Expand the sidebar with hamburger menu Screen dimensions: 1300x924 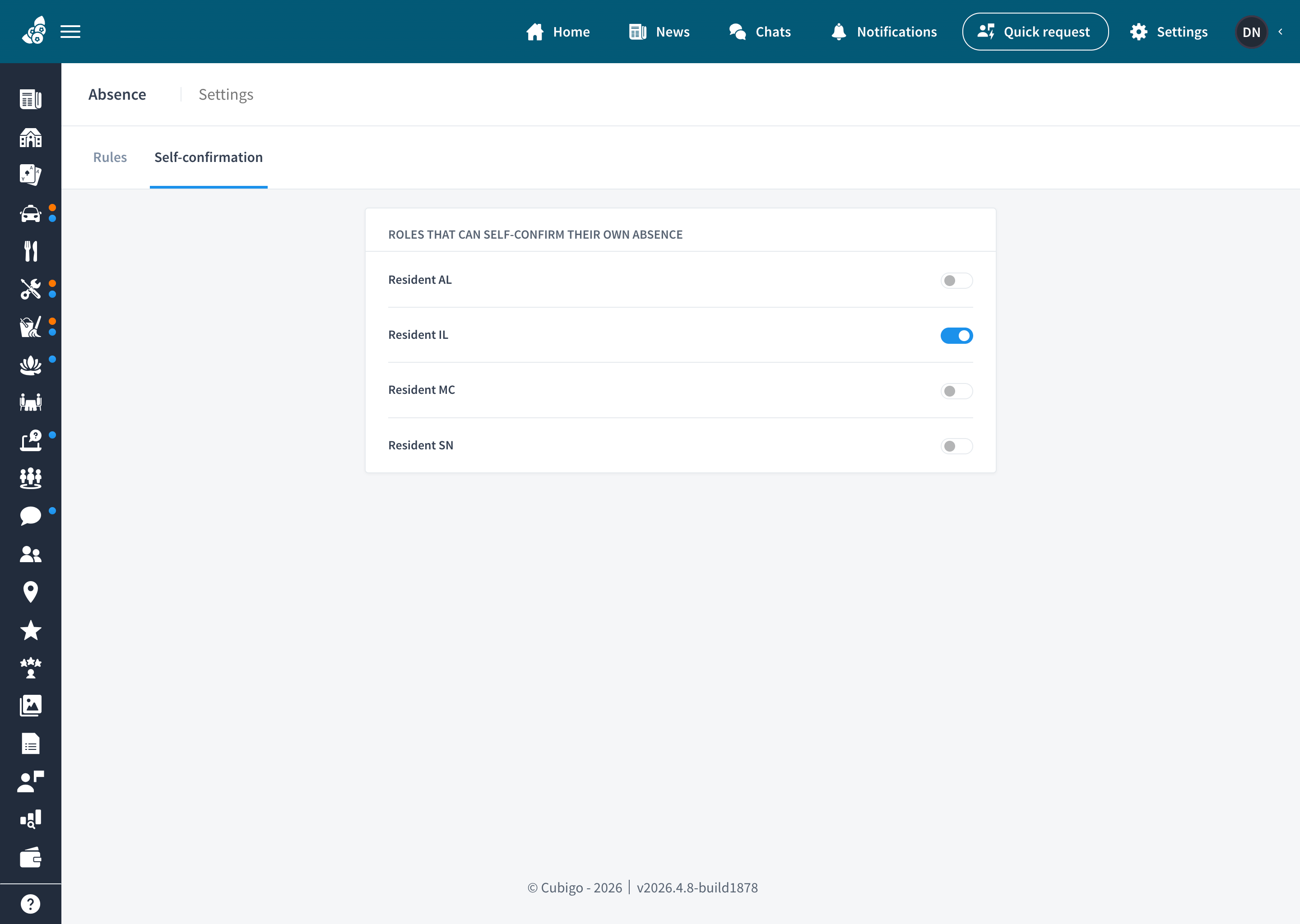pos(70,32)
